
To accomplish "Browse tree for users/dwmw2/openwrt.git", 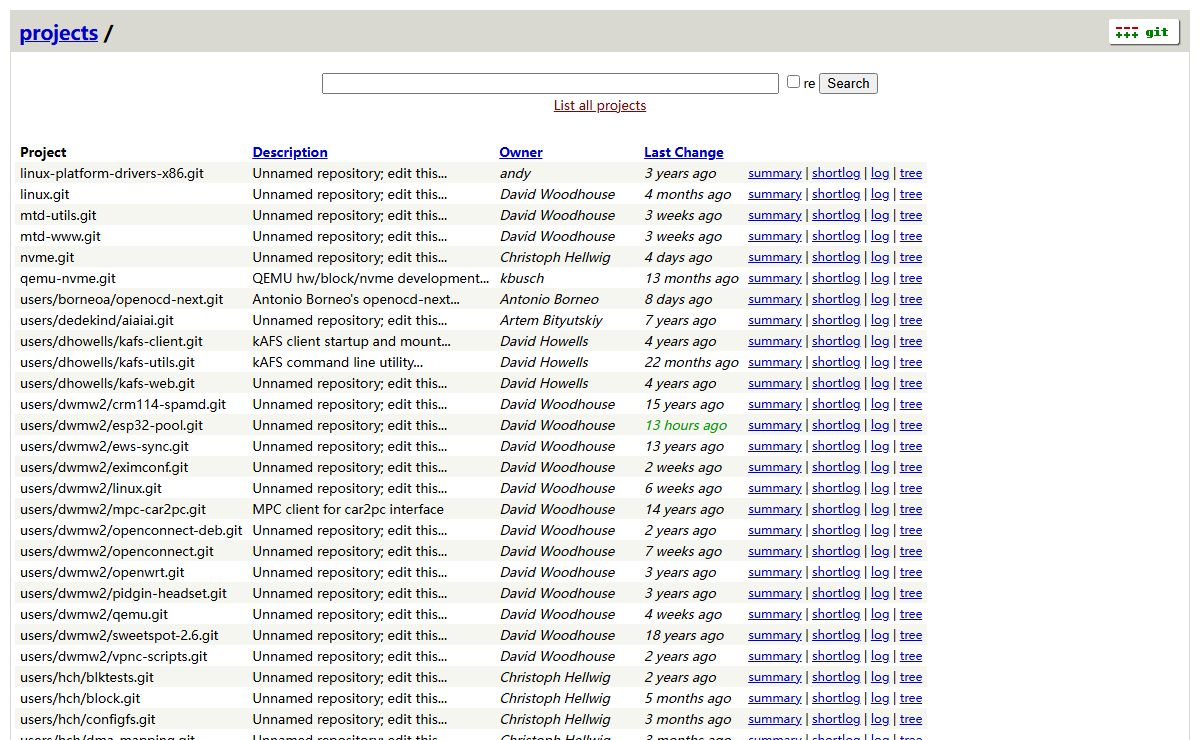I will (x=911, y=573).
